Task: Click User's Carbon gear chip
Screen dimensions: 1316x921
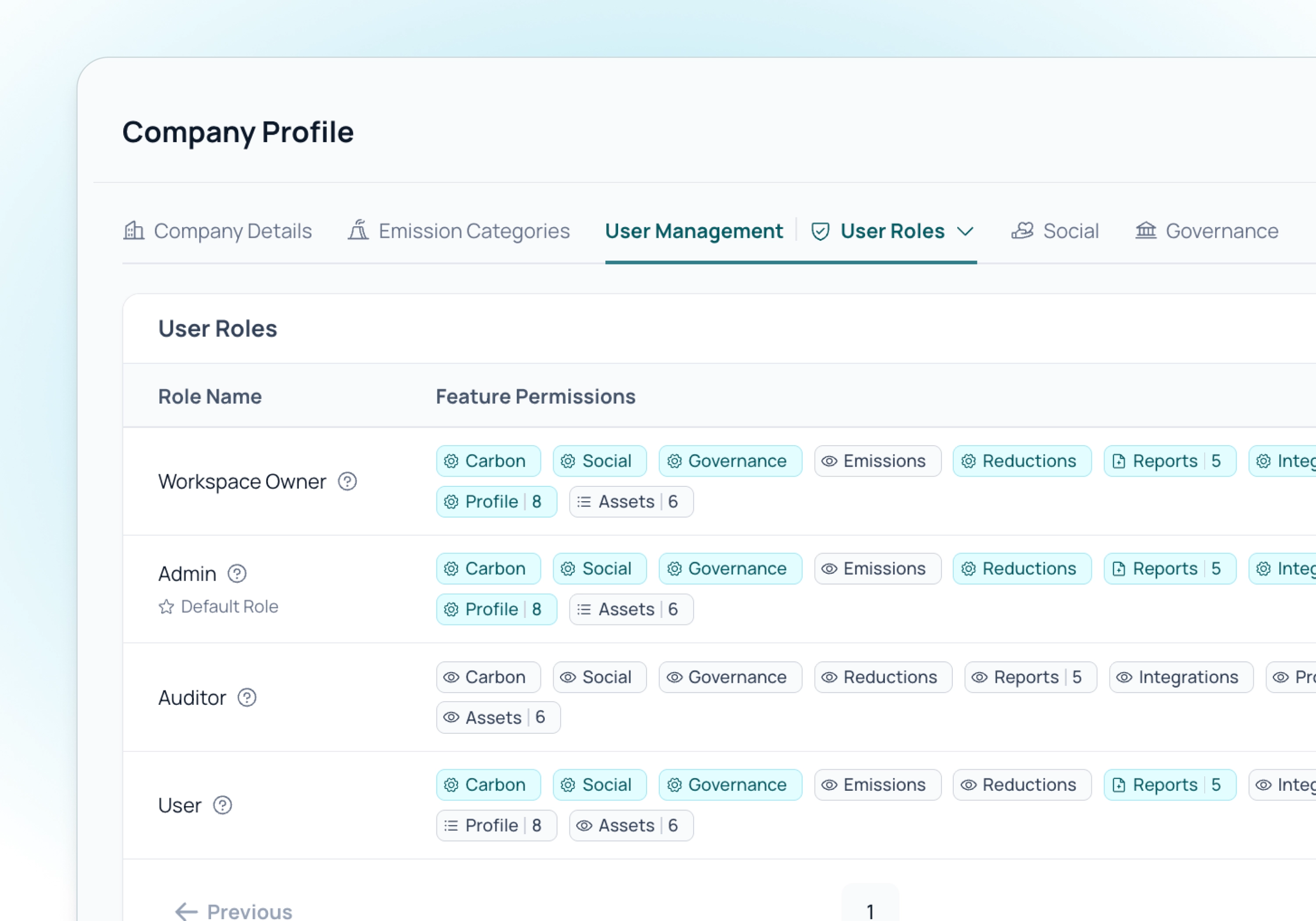Action: (x=488, y=785)
